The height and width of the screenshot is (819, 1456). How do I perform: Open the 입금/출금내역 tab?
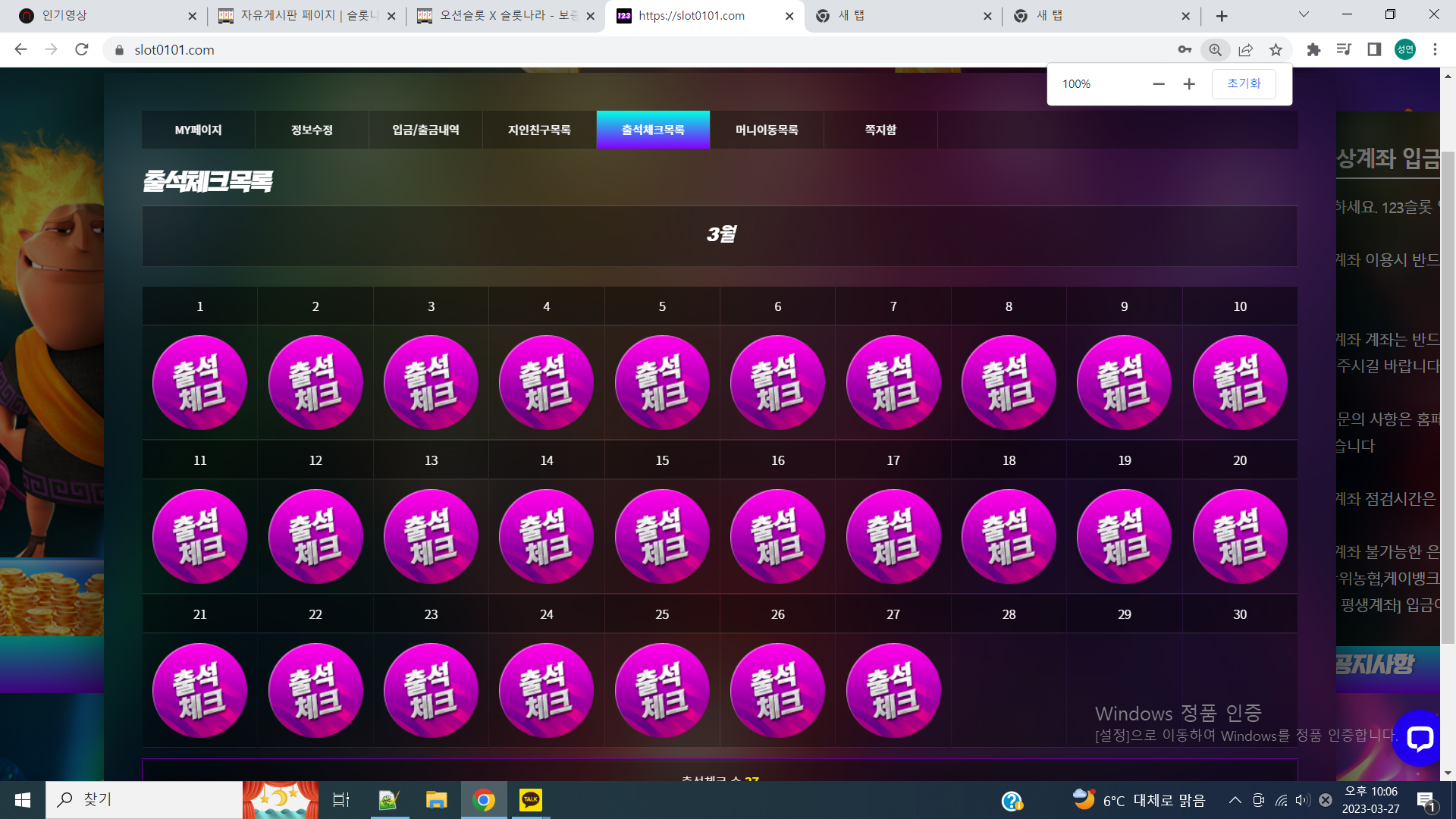click(426, 130)
